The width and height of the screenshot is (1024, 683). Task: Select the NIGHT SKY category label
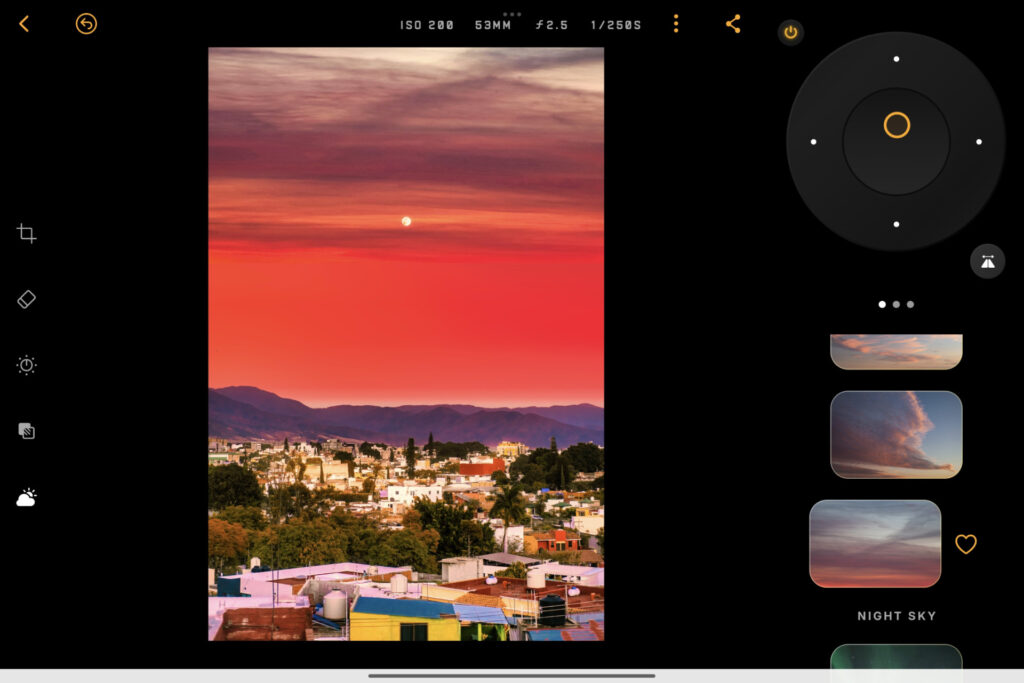click(897, 616)
